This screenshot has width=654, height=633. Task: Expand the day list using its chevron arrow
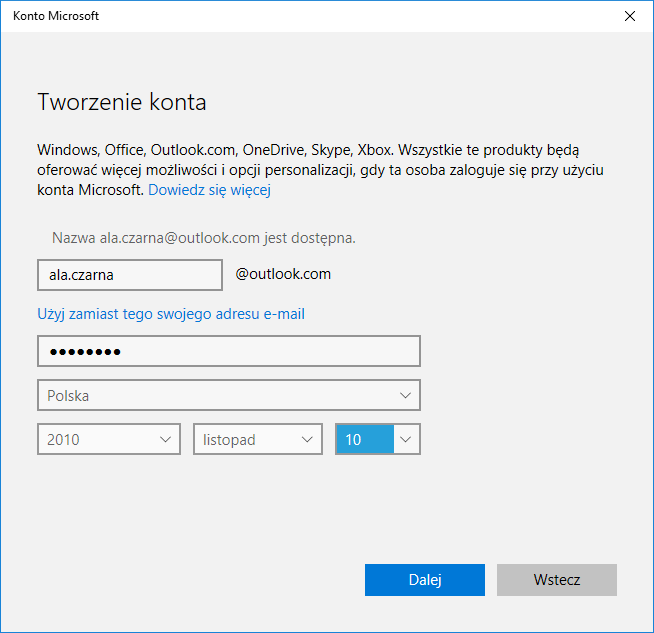tap(406, 439)
